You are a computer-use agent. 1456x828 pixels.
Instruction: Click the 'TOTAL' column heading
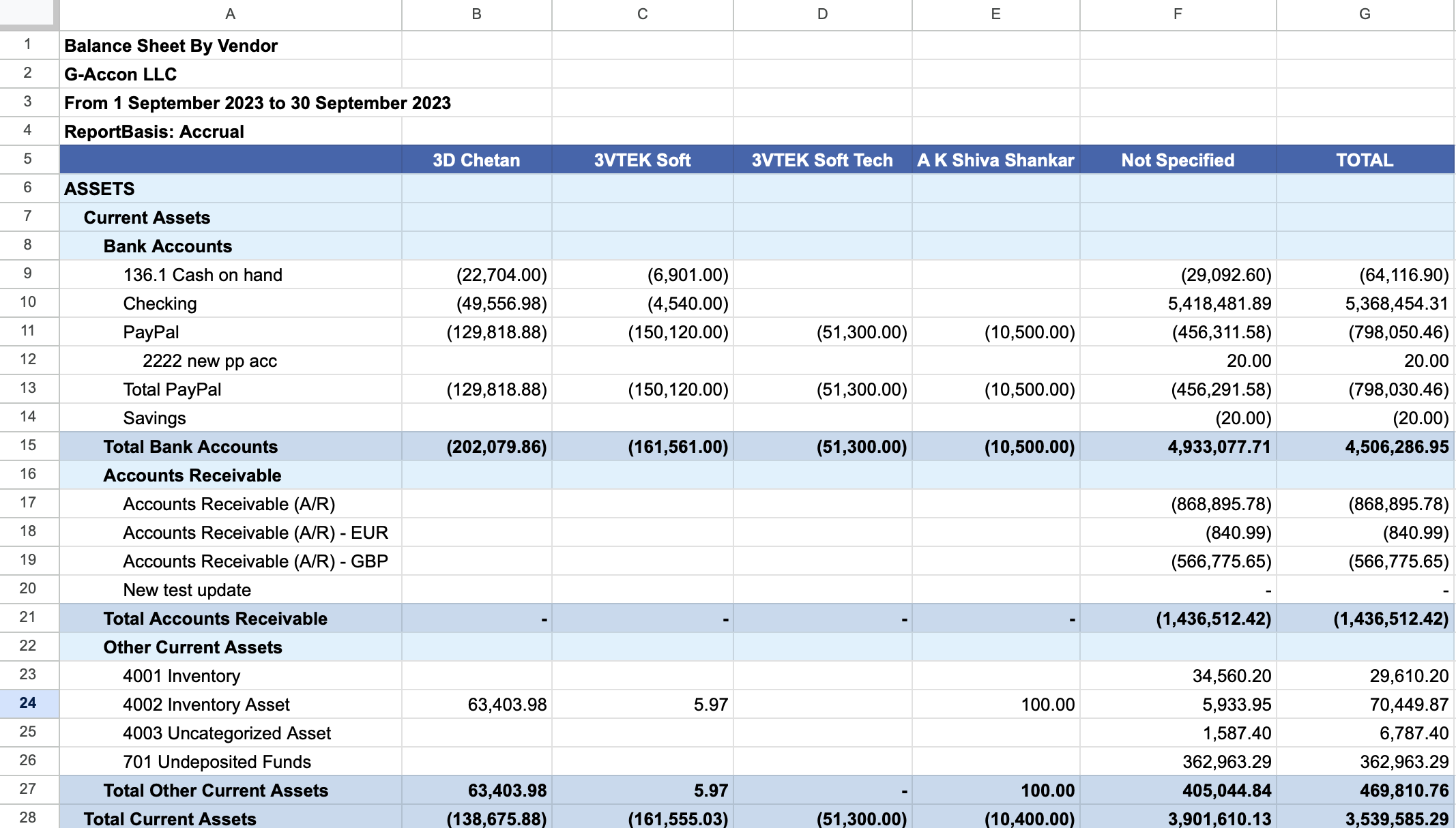[1365, 160]
